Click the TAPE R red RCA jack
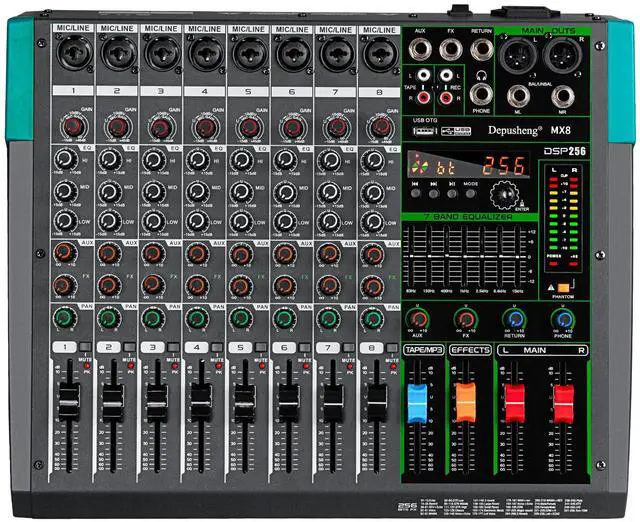Screen dimensions: 640x522 click(424, 98)
